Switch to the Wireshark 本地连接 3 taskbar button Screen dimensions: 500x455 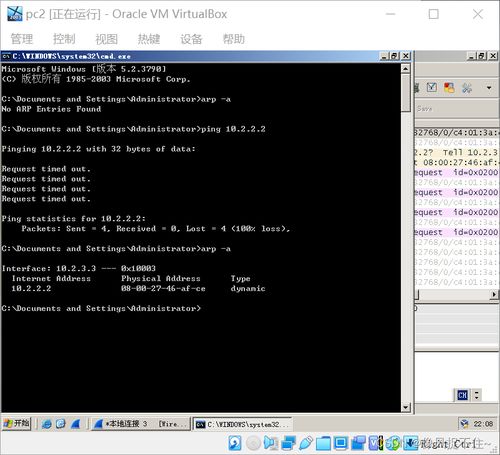140,424
